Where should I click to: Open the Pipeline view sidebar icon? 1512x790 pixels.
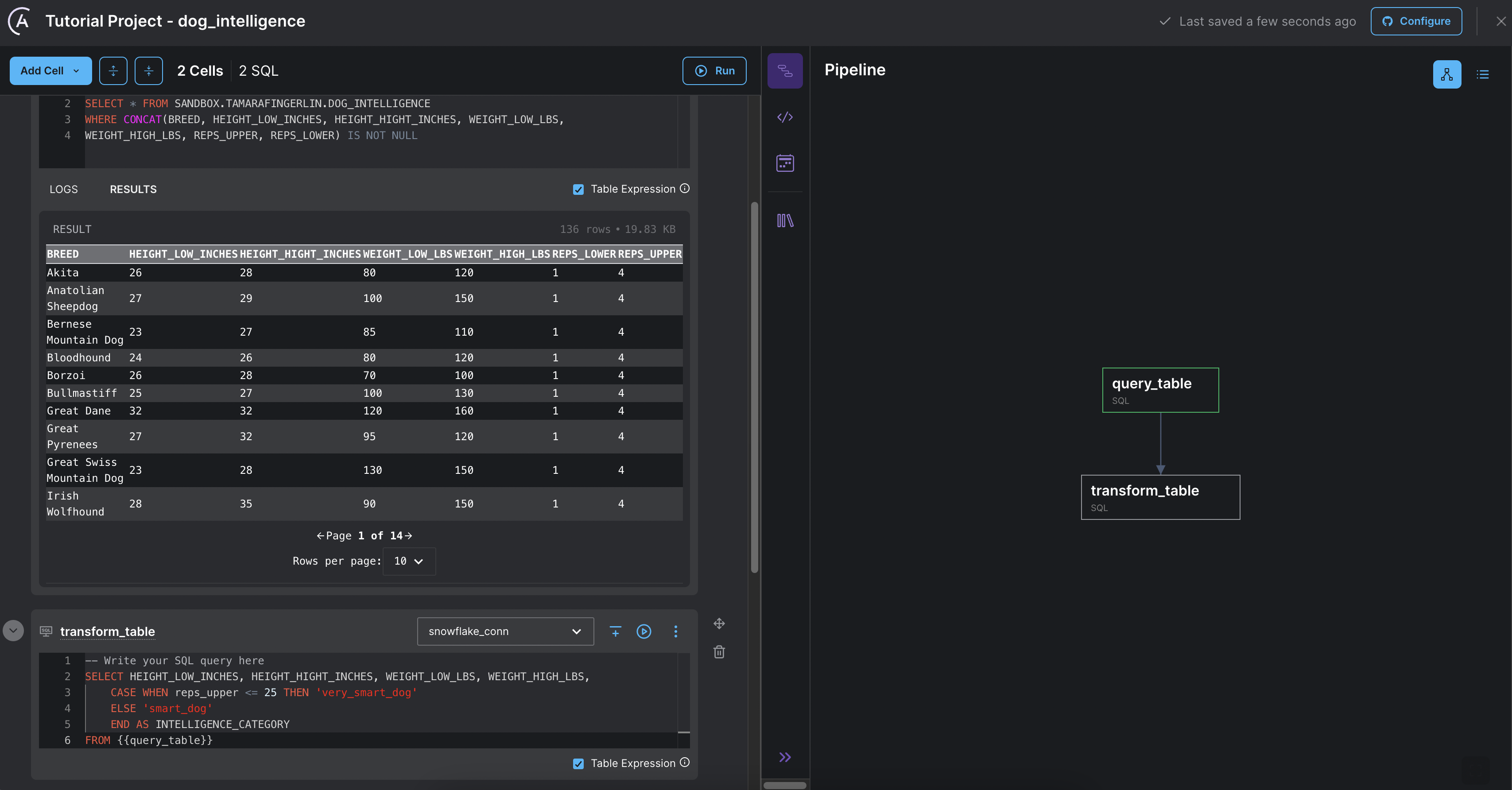click(785, 71)
